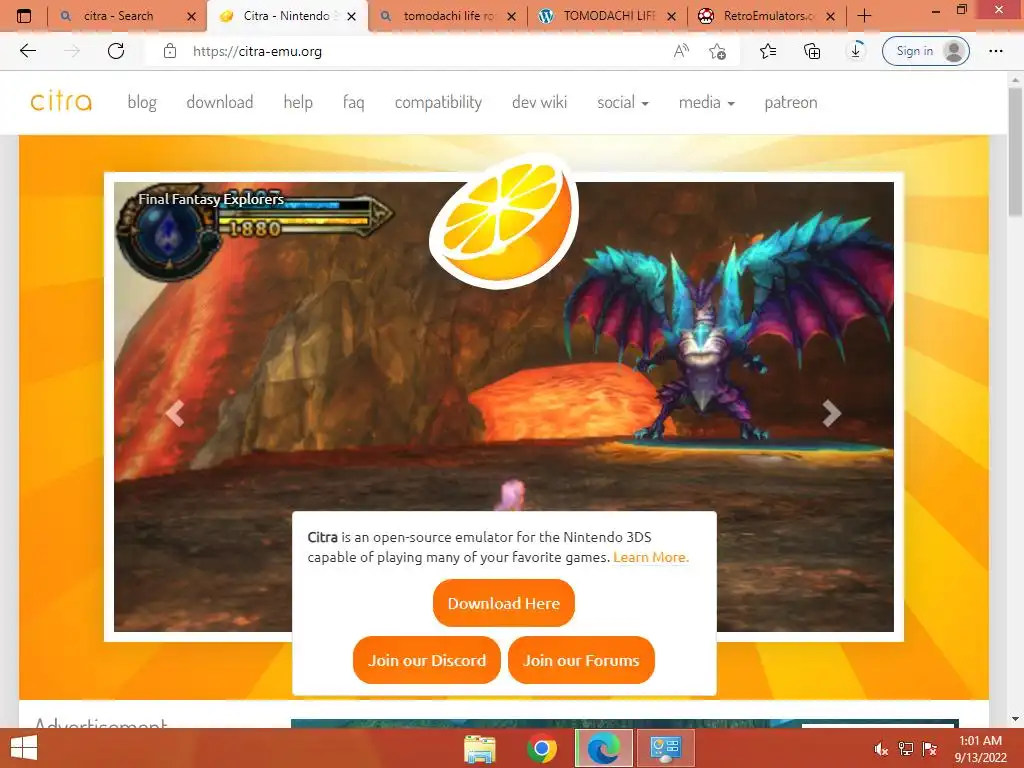Image resolution: width=1024 pixels, height=768 pixels.
Task: Click the Sign in button
Action: tap(925, 51)
